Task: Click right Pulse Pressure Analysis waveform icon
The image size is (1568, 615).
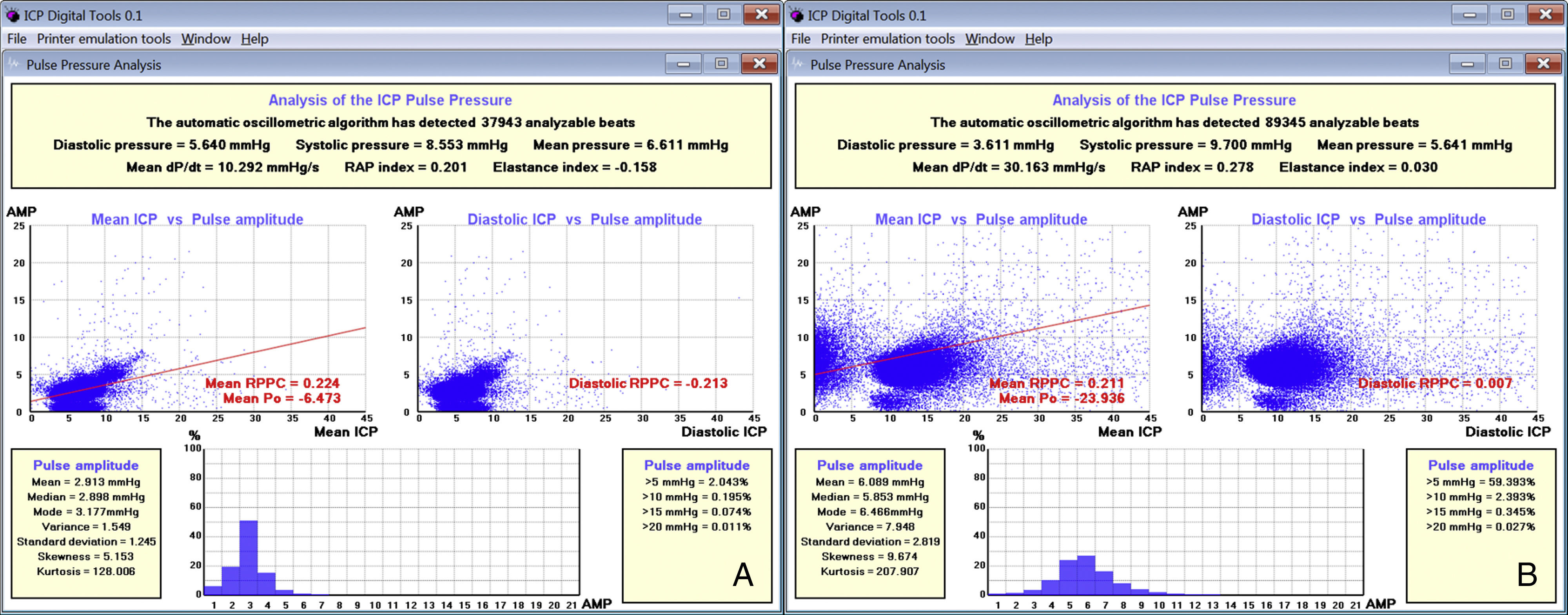Action: point(797,64)
